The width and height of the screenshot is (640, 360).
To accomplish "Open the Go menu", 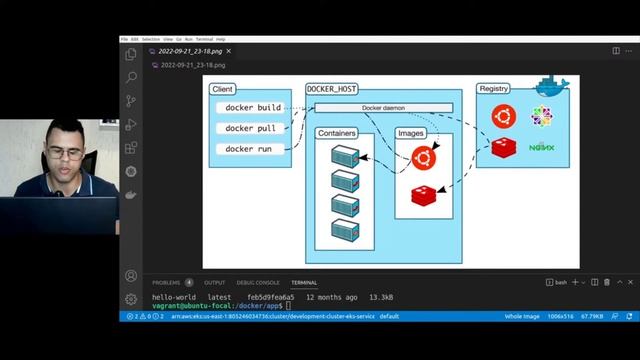I will (x=179, y=39).
